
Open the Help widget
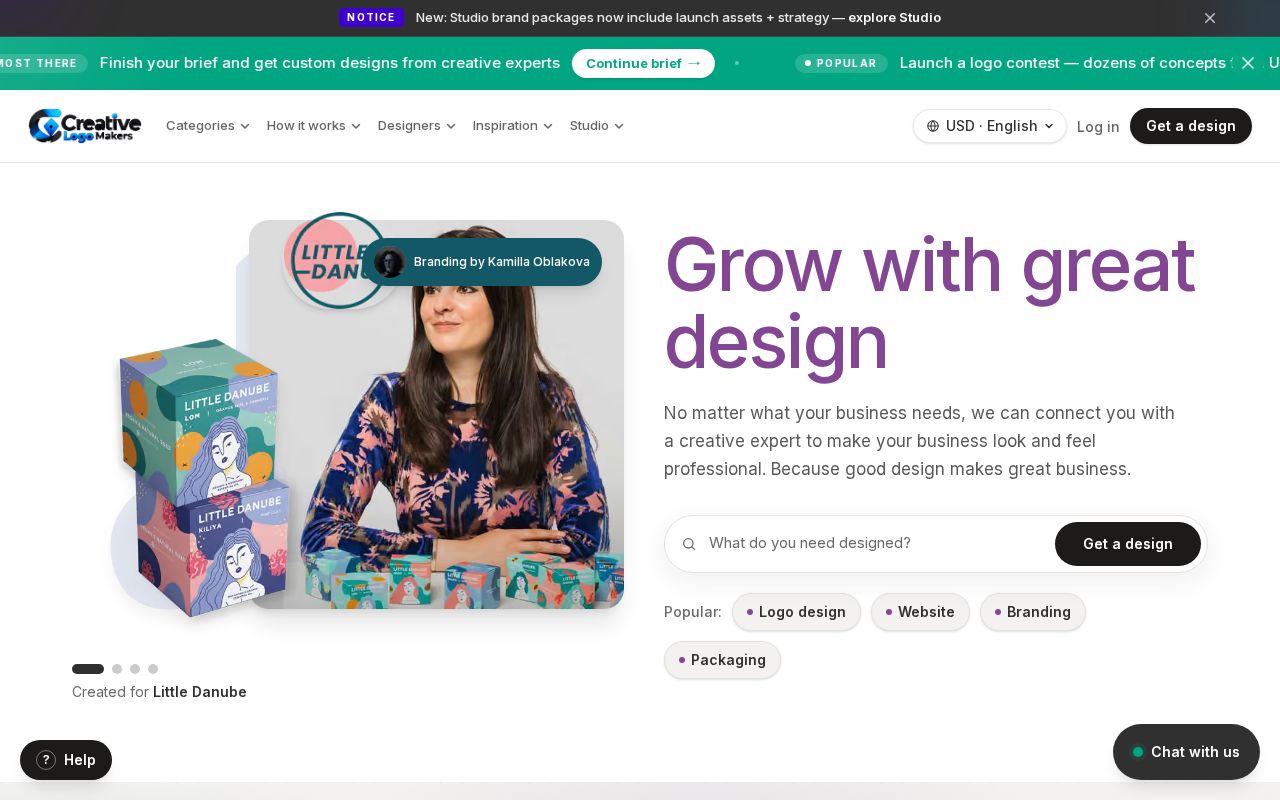coord(66,760)
